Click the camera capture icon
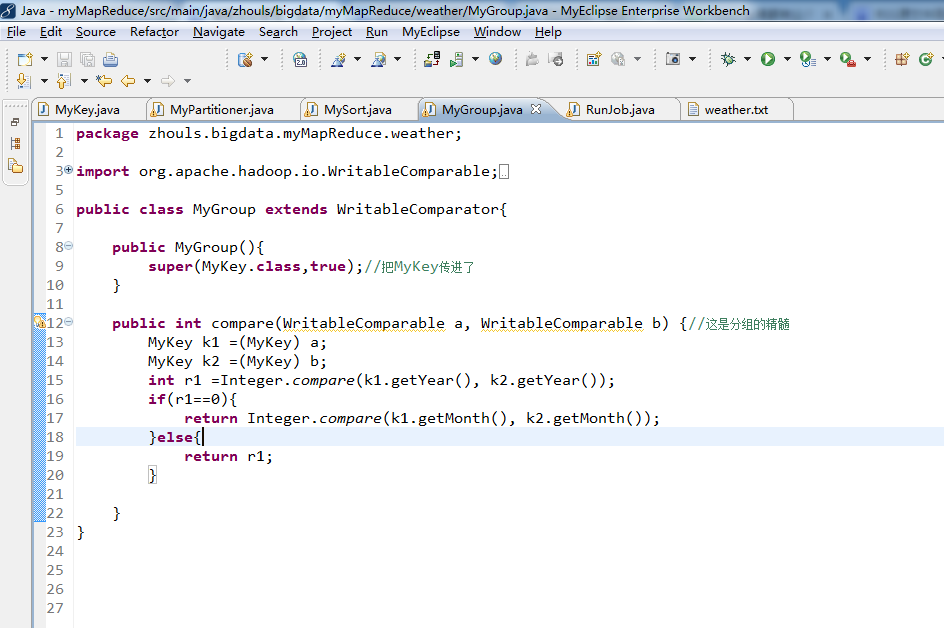944x628 pixels. 673,59
